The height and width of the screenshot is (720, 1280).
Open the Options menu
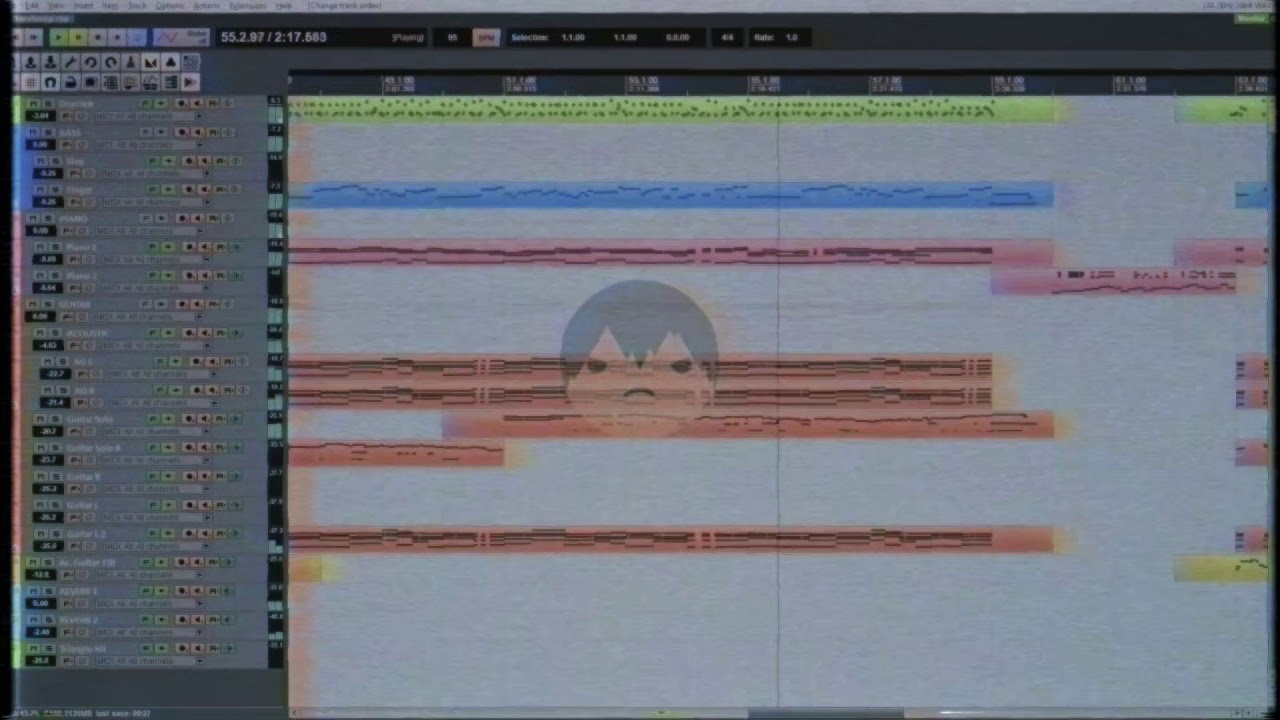[x=170, y=6]
